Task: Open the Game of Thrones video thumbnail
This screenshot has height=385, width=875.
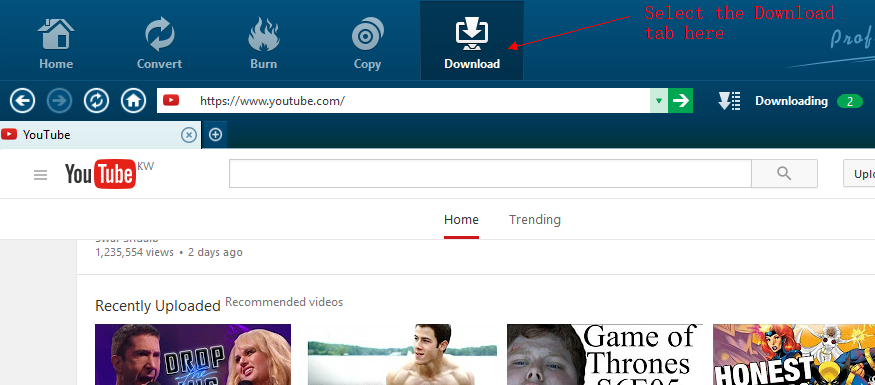Action: click(605, 355)
